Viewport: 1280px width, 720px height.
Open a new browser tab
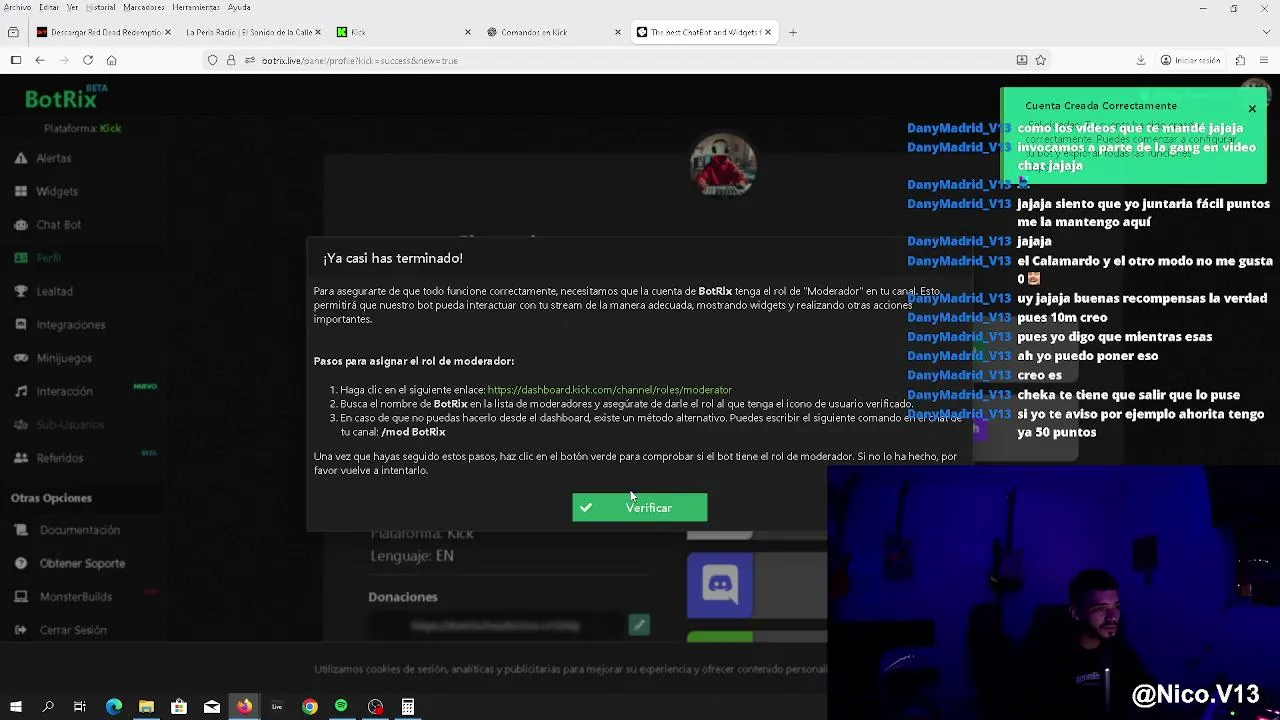click(793, 32)
